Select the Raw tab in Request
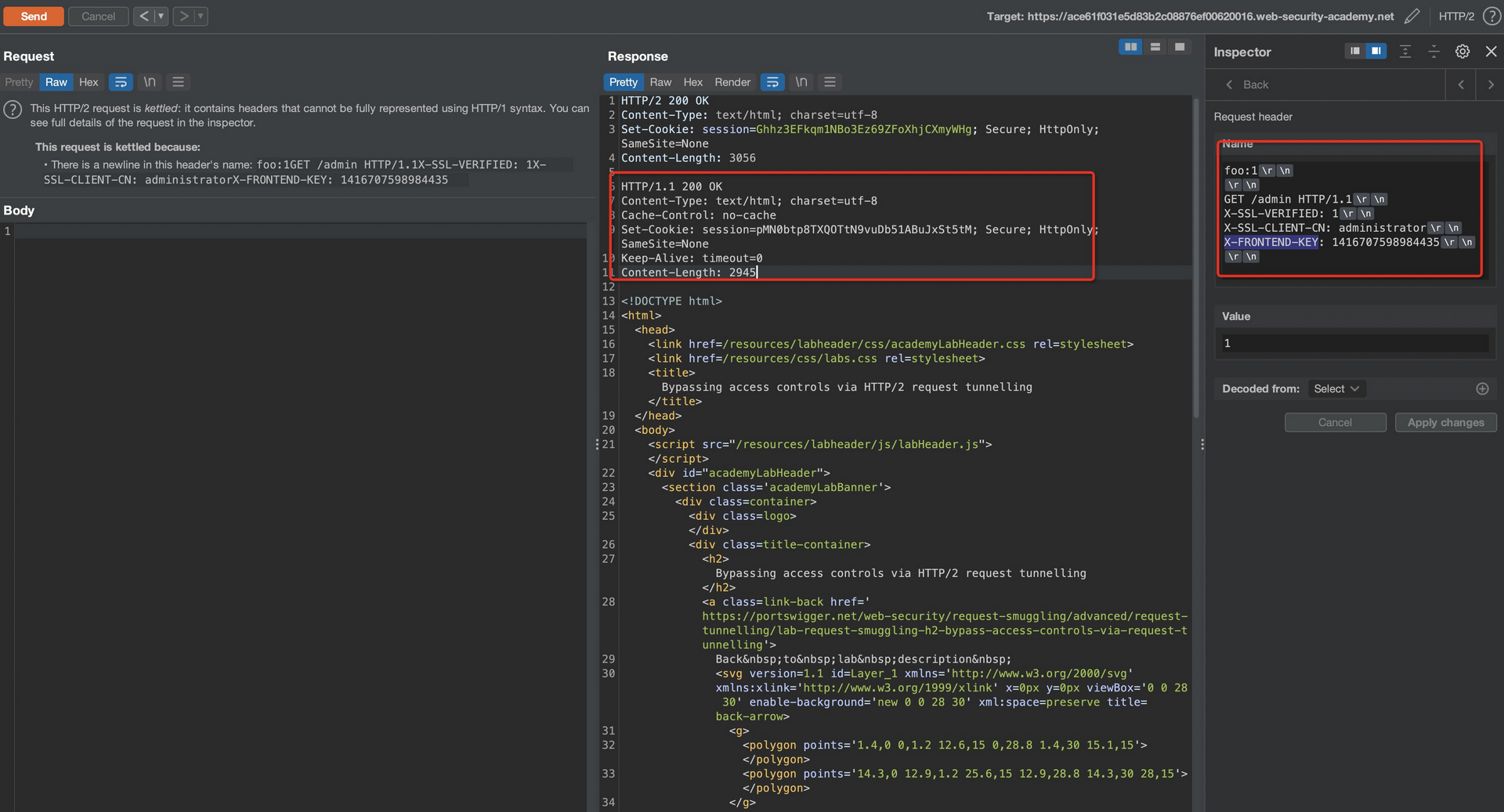This screenshot has height=812, width=1504. (56, 82)
